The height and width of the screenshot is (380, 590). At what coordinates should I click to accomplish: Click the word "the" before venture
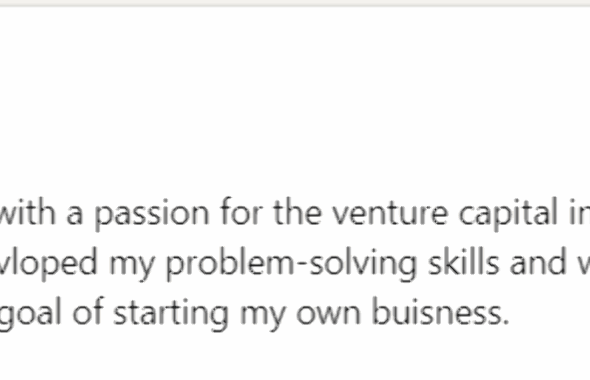tap(297, 211)
